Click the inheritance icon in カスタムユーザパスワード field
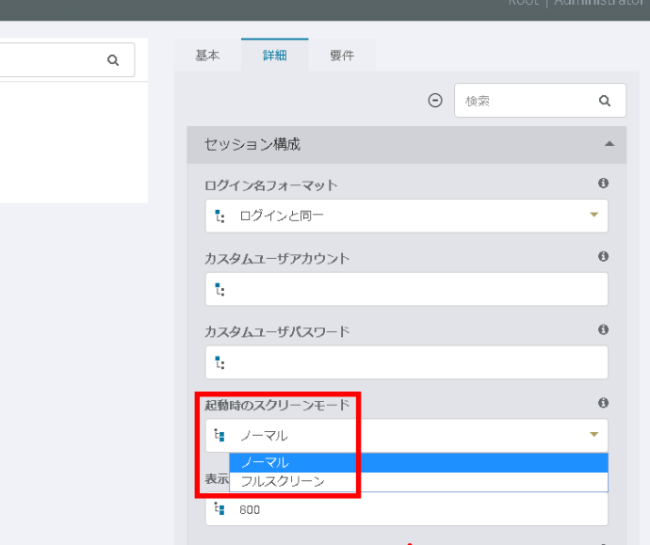Screen dimensions: 650x545 (220, 362)
